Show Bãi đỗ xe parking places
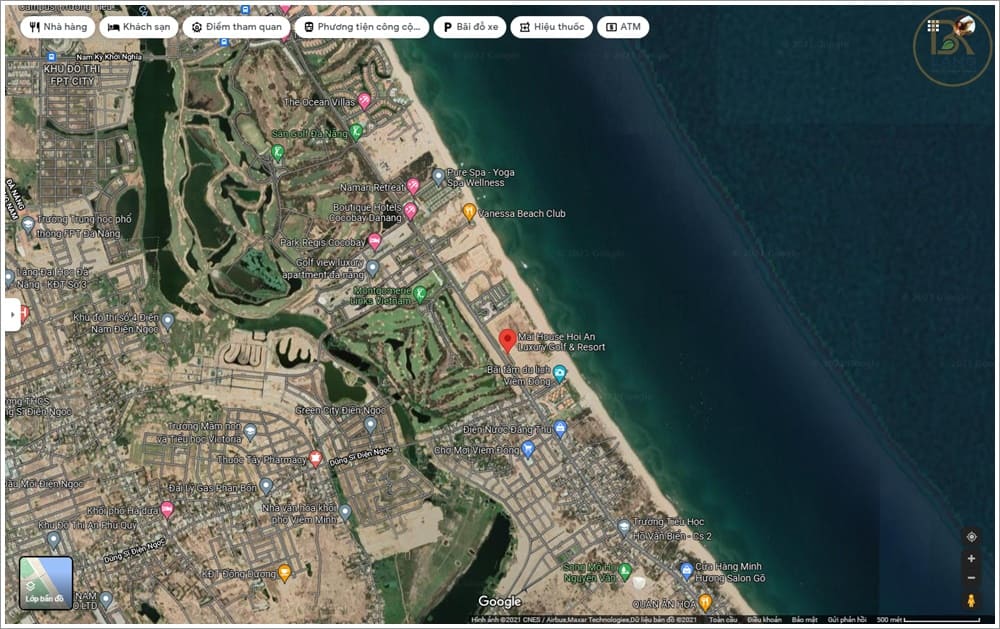This screenshot has width=1000, height=629. pyautogui.click(x=471, y=27)
